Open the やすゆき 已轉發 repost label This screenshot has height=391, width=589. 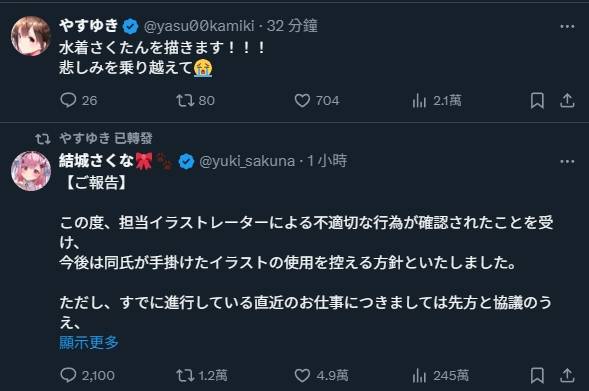click(106, 138)
